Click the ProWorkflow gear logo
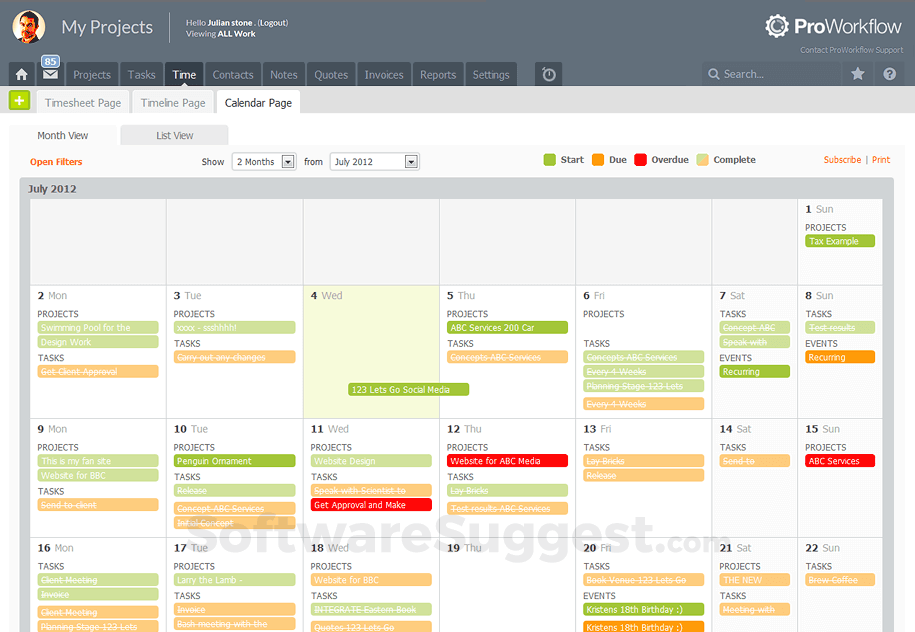The width and height of the screenshot is (915, 632). [x=778, y=26]
